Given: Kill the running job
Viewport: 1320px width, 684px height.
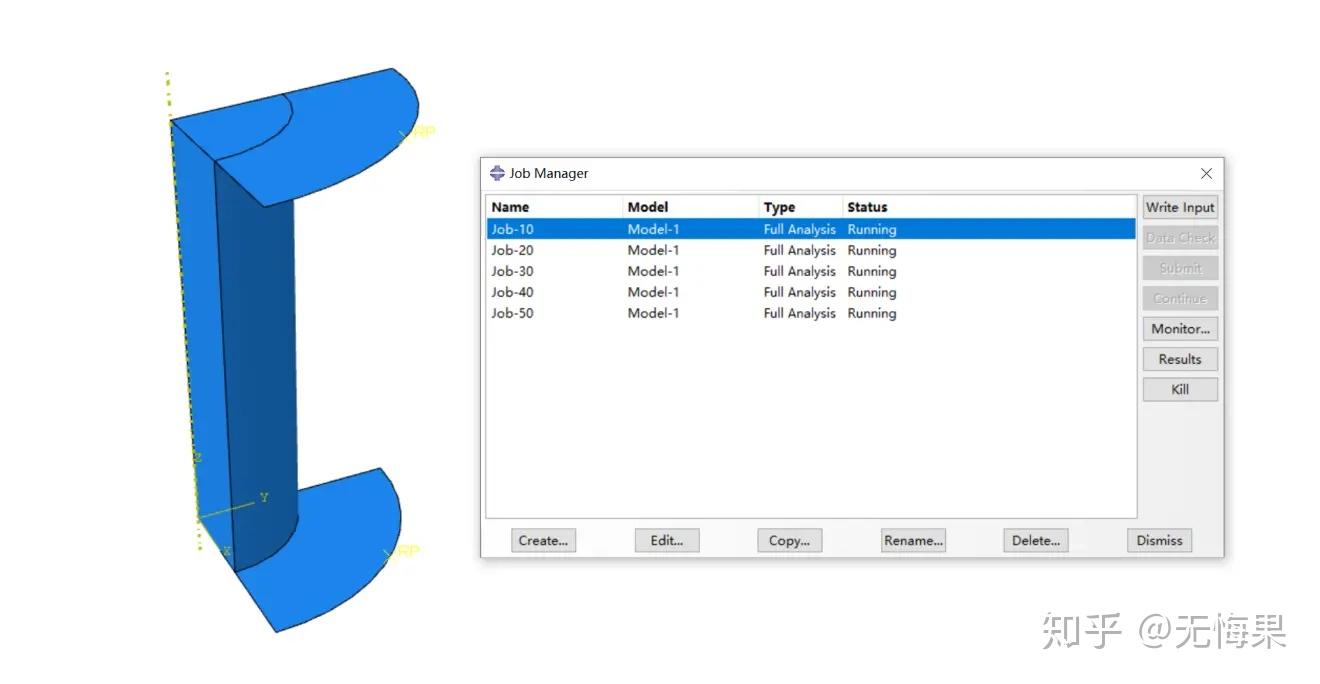Looking at the screenshot, I should coord(1180,389).
